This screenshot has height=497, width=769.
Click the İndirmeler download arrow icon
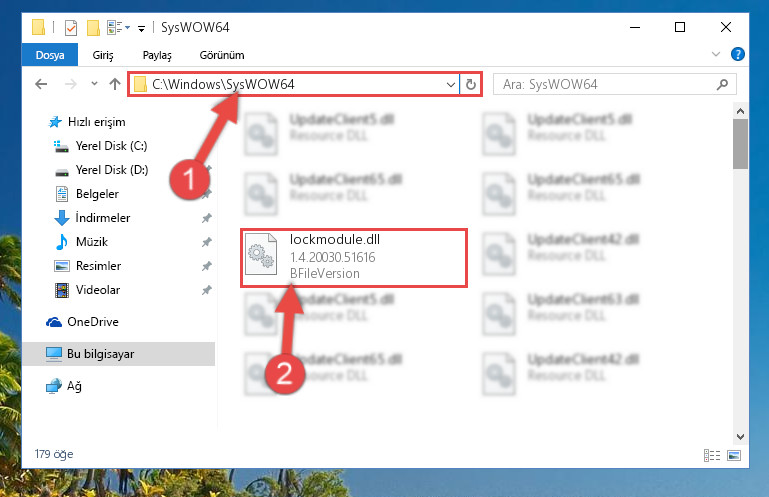click(x=62, y=218)
